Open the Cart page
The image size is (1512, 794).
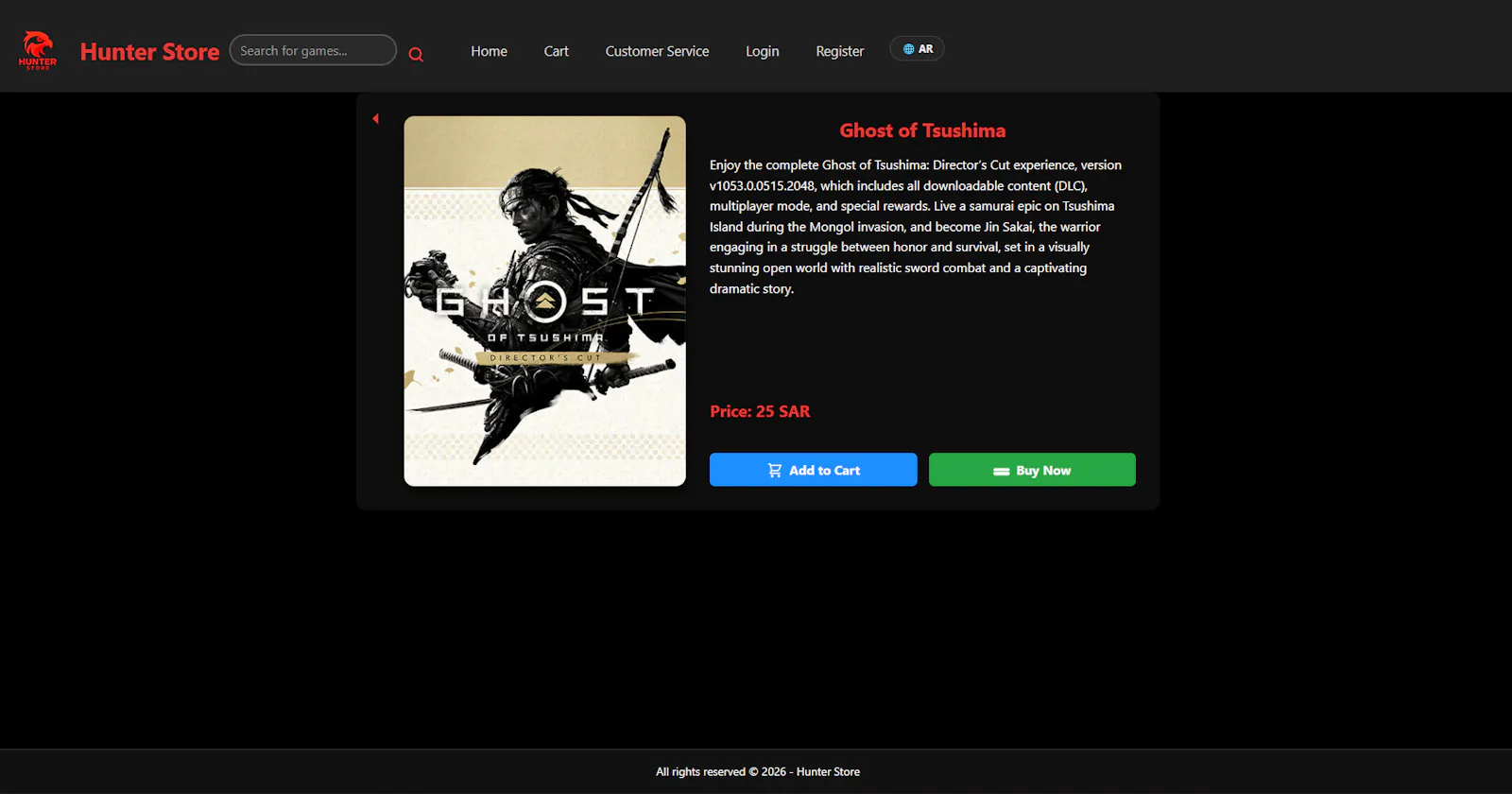pos(556,51)
